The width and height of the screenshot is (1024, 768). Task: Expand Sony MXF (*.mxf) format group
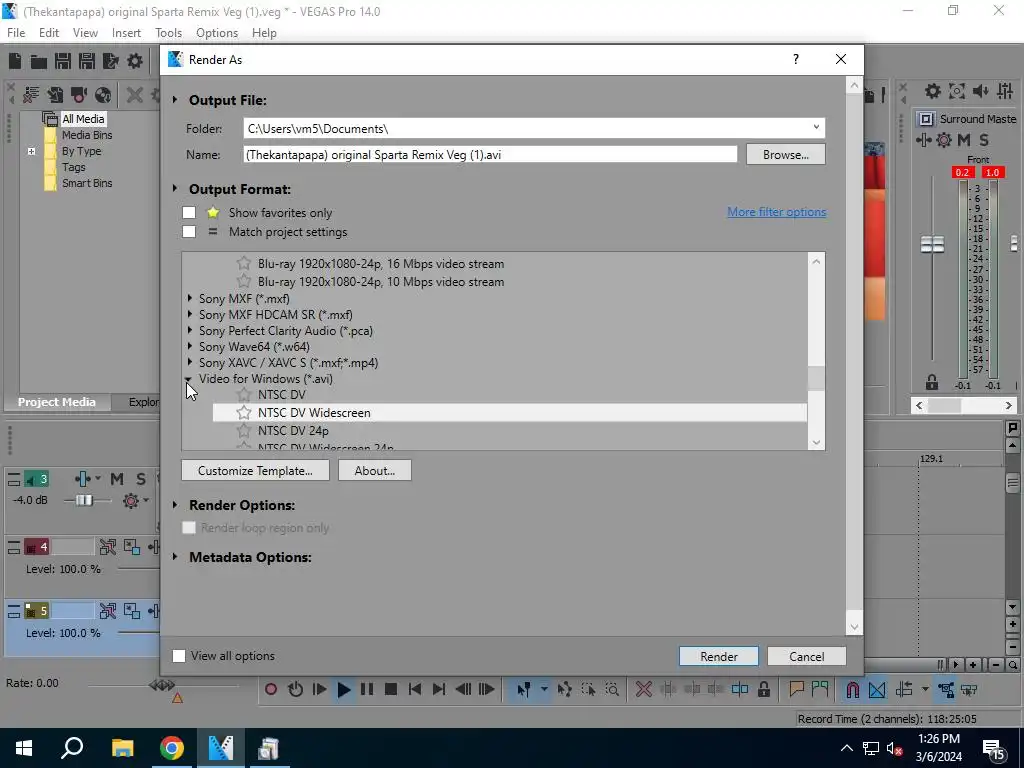(189, 298)
